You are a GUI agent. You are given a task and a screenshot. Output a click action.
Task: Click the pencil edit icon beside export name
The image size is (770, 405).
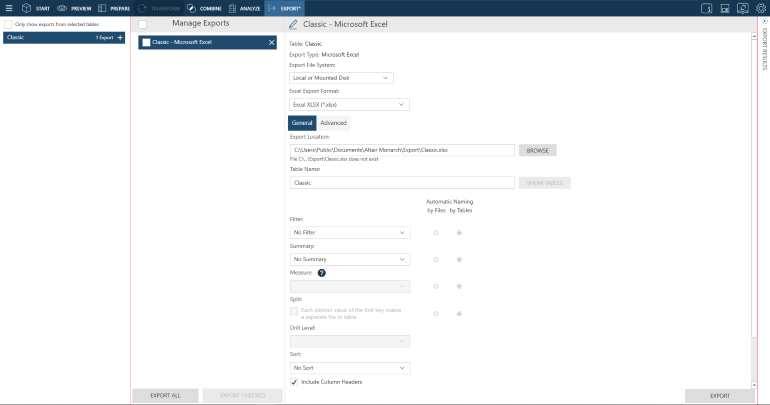[x=293, y=24]
